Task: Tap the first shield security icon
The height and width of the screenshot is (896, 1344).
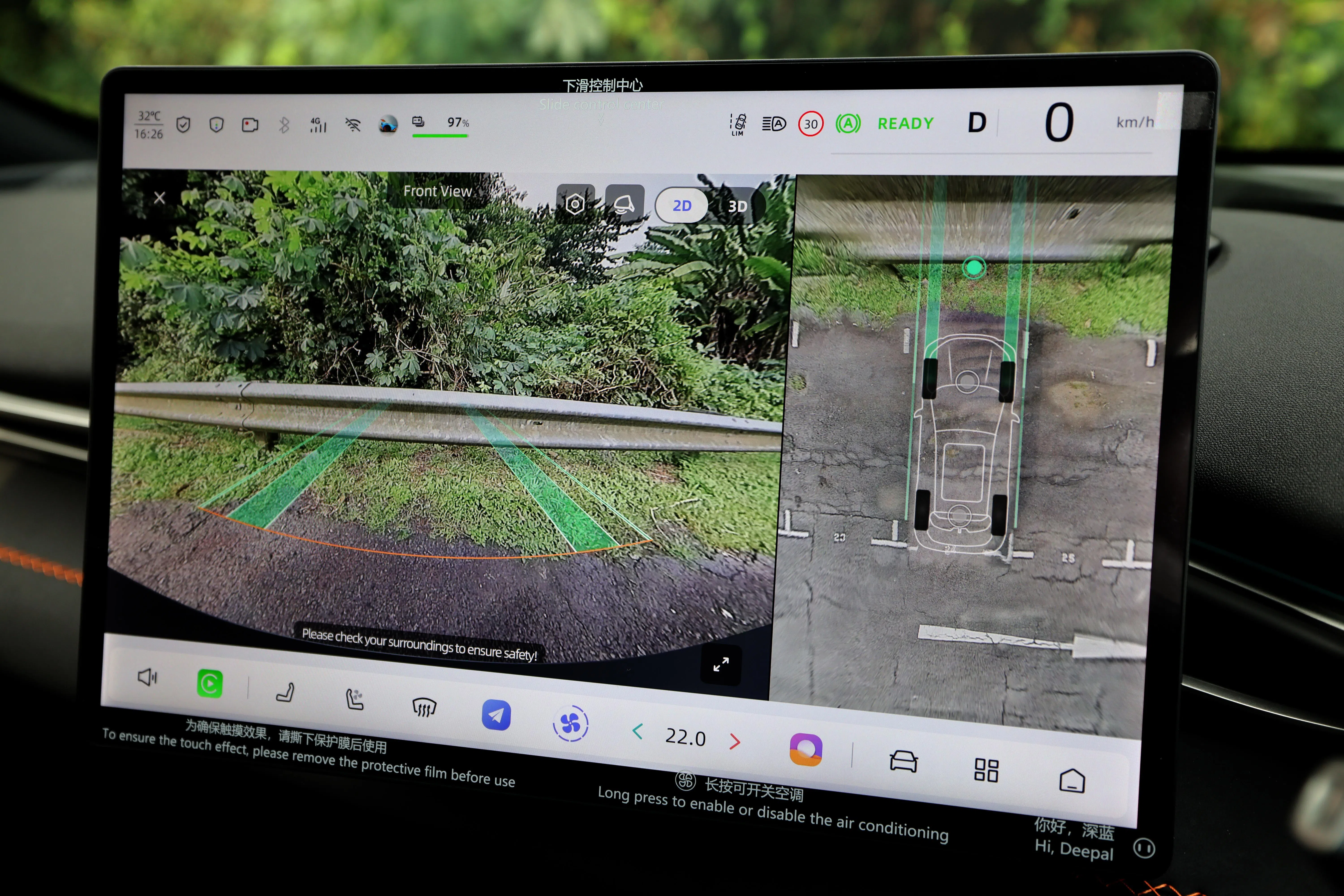Action: tap(183, 125)
